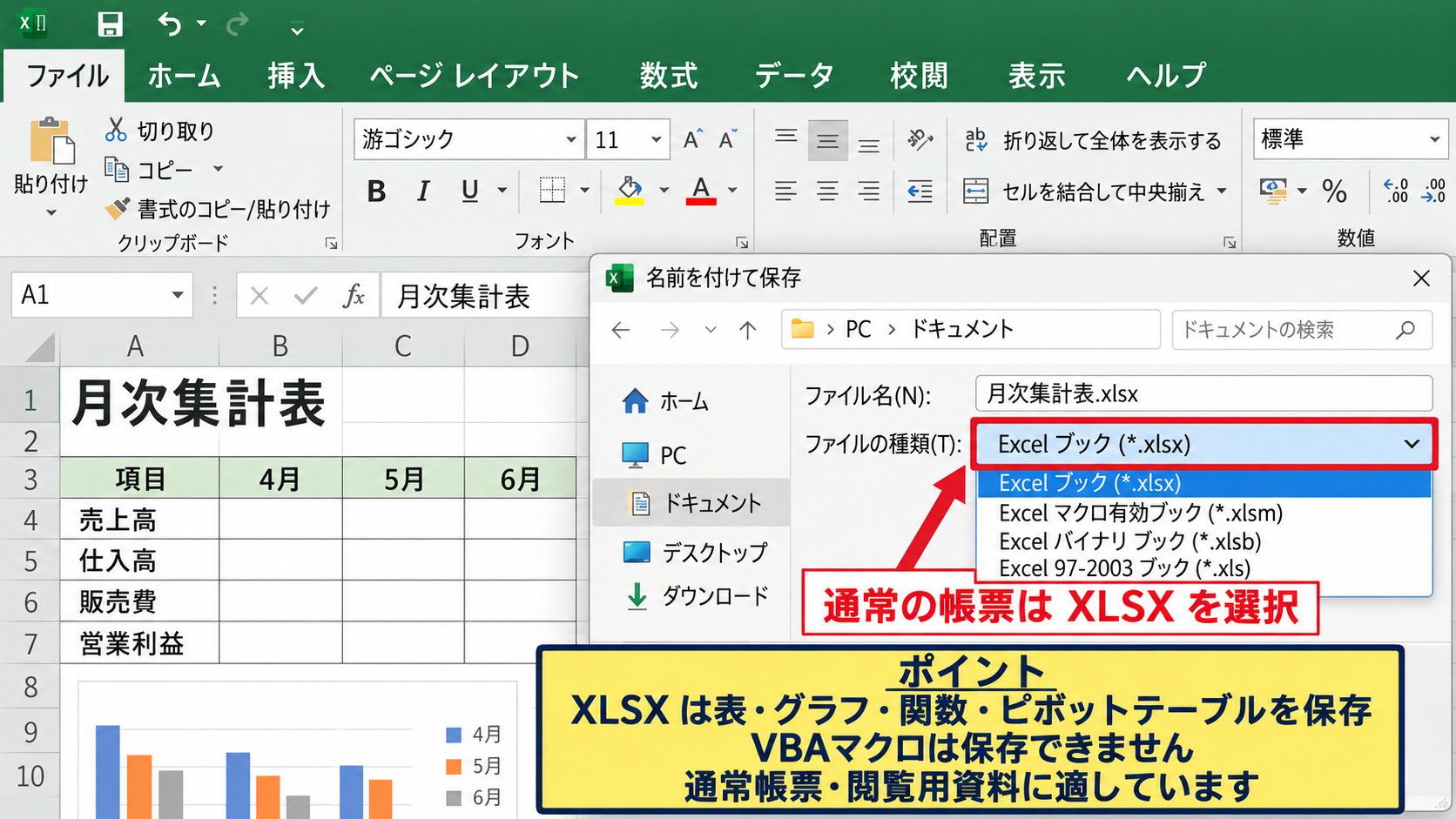This screenshot has height=819, width=1456.
Task: Open the font size dropdown showing 11
Action: (656, 139)
